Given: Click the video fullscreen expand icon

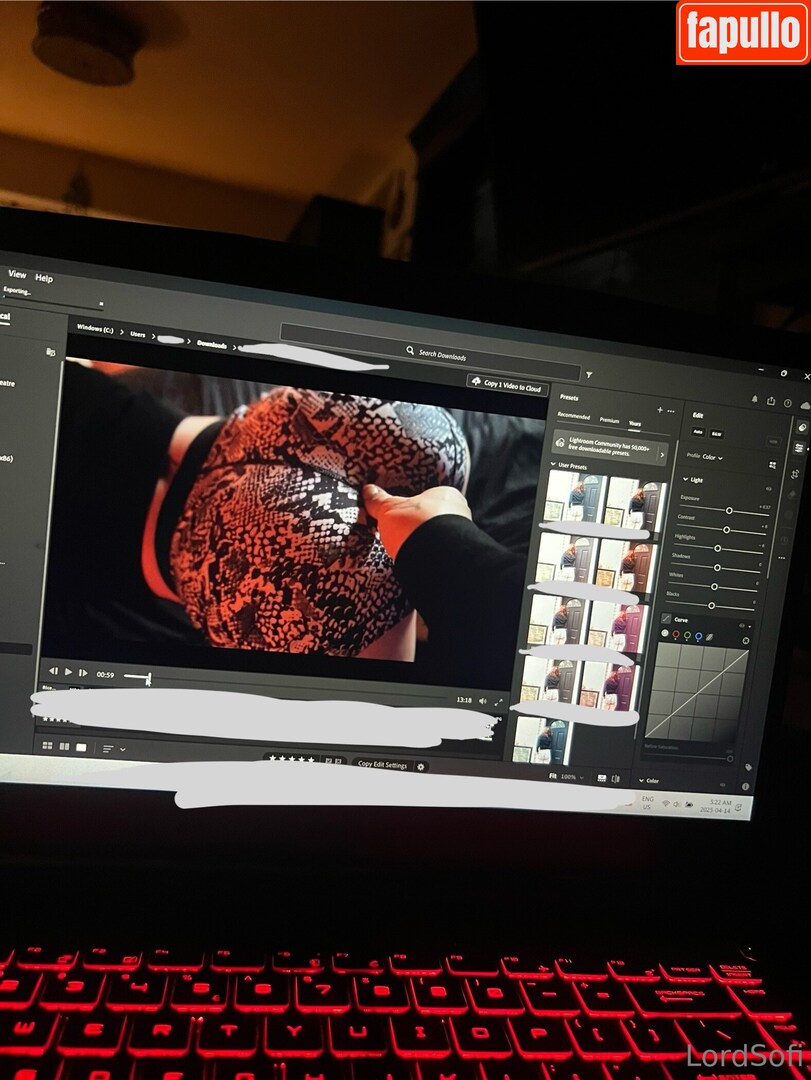Looking at the screenshot, I should pos(498,702).
